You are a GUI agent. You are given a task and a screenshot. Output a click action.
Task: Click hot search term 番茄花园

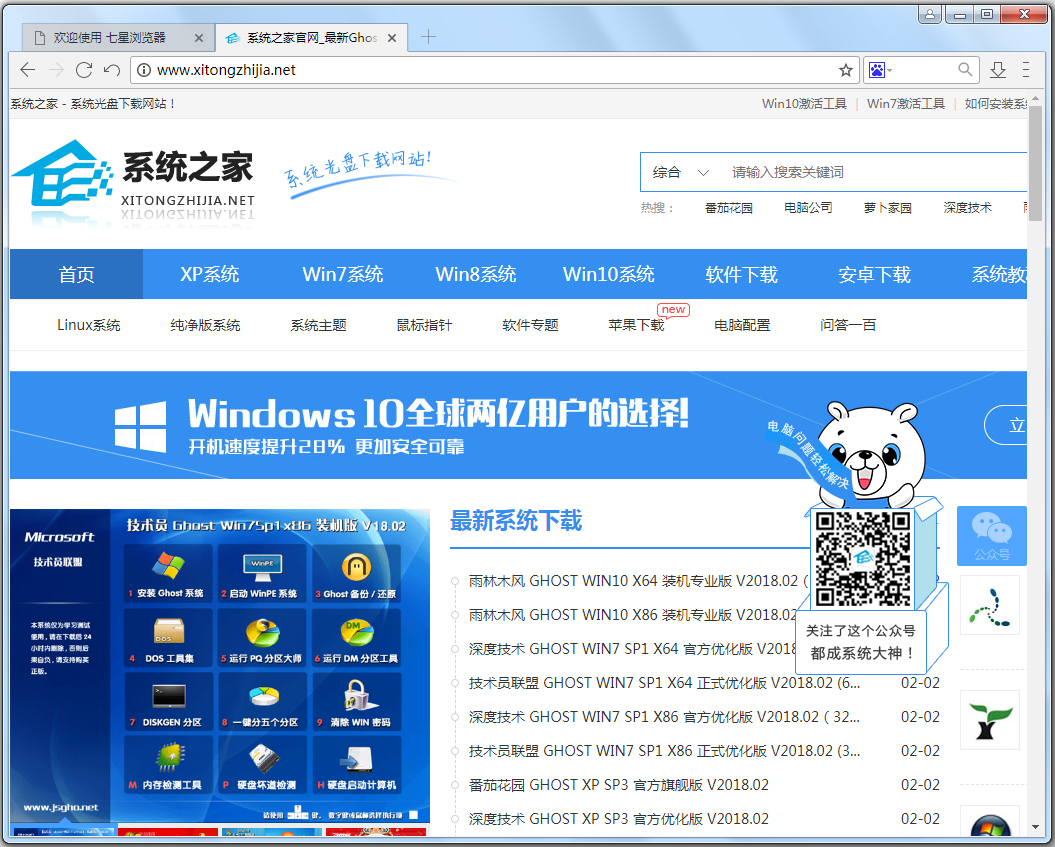728,208
